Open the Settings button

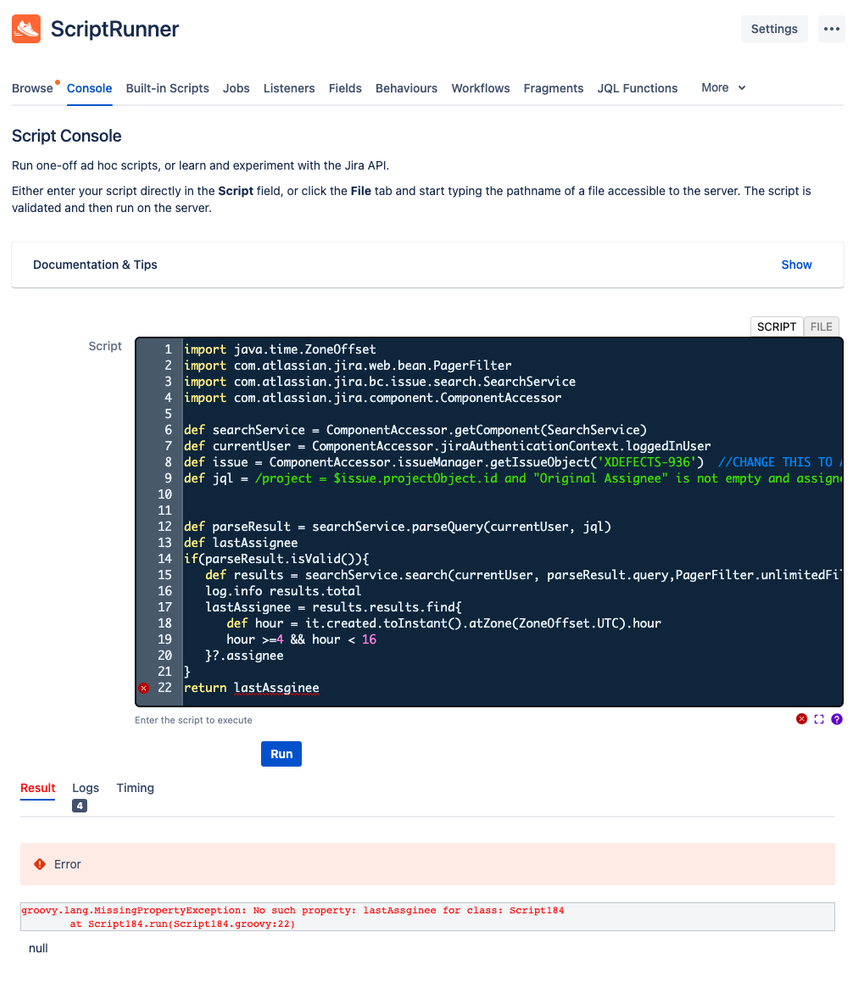coord(774,29)
